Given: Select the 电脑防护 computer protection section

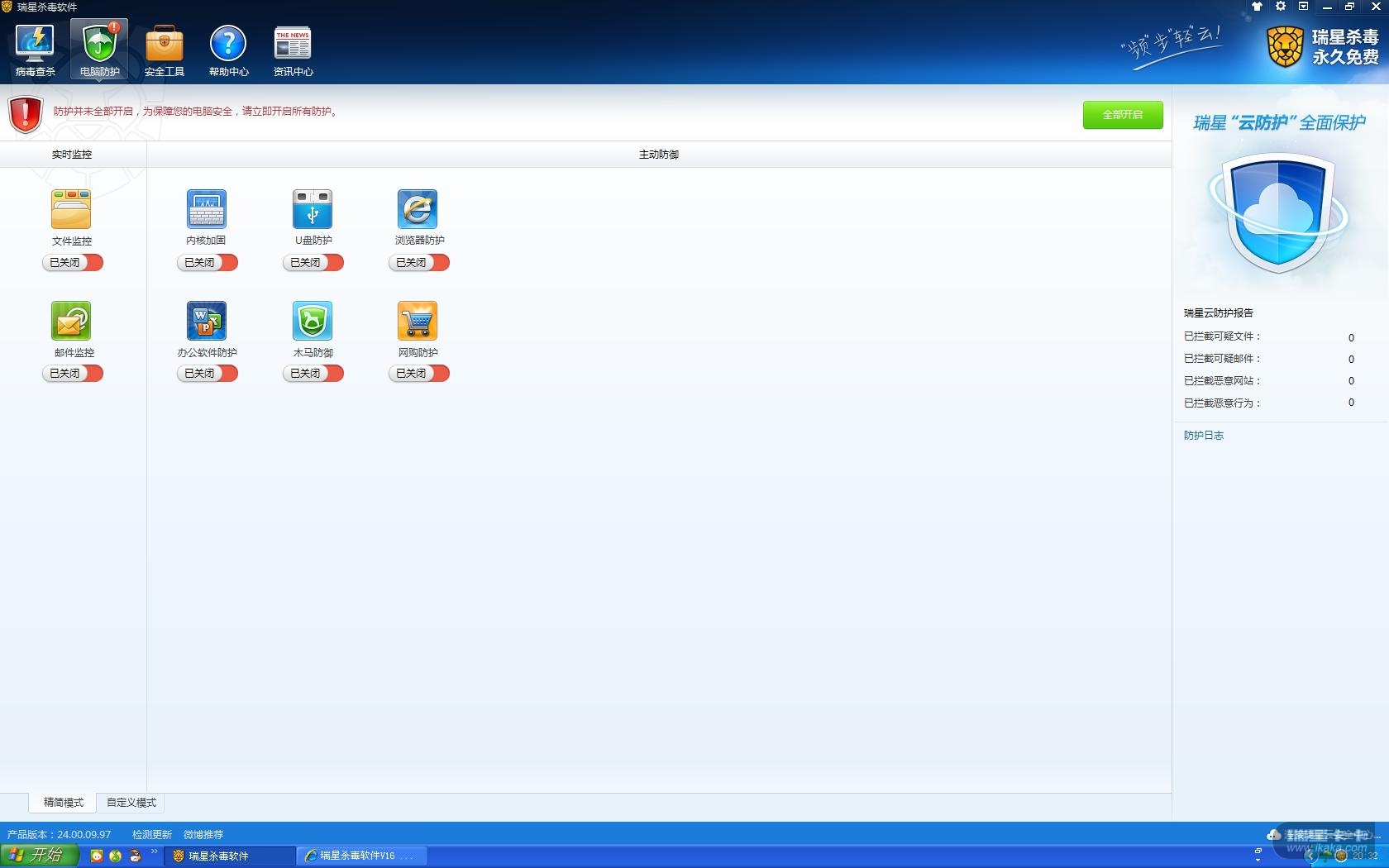Looking at the screenshot, I should [99, 50].
